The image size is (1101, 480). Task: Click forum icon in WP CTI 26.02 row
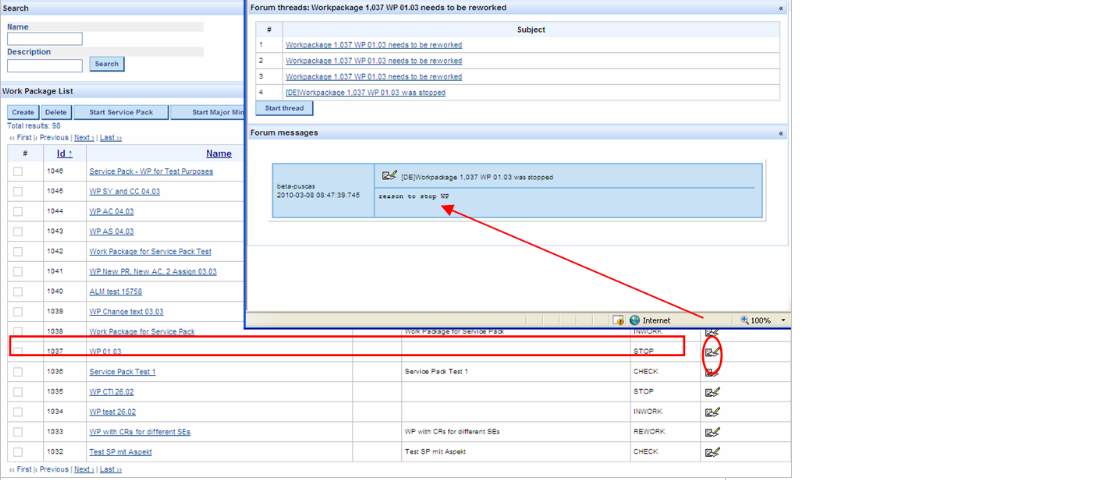(x=712, y=392)
